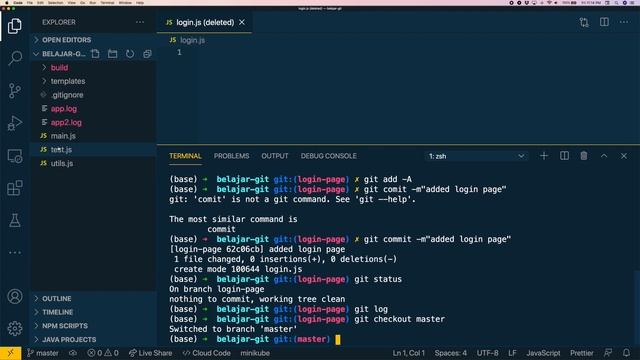The width and height of the screenshot is (640, 360).
Task: Open app.log file
Action: [94, 109]
